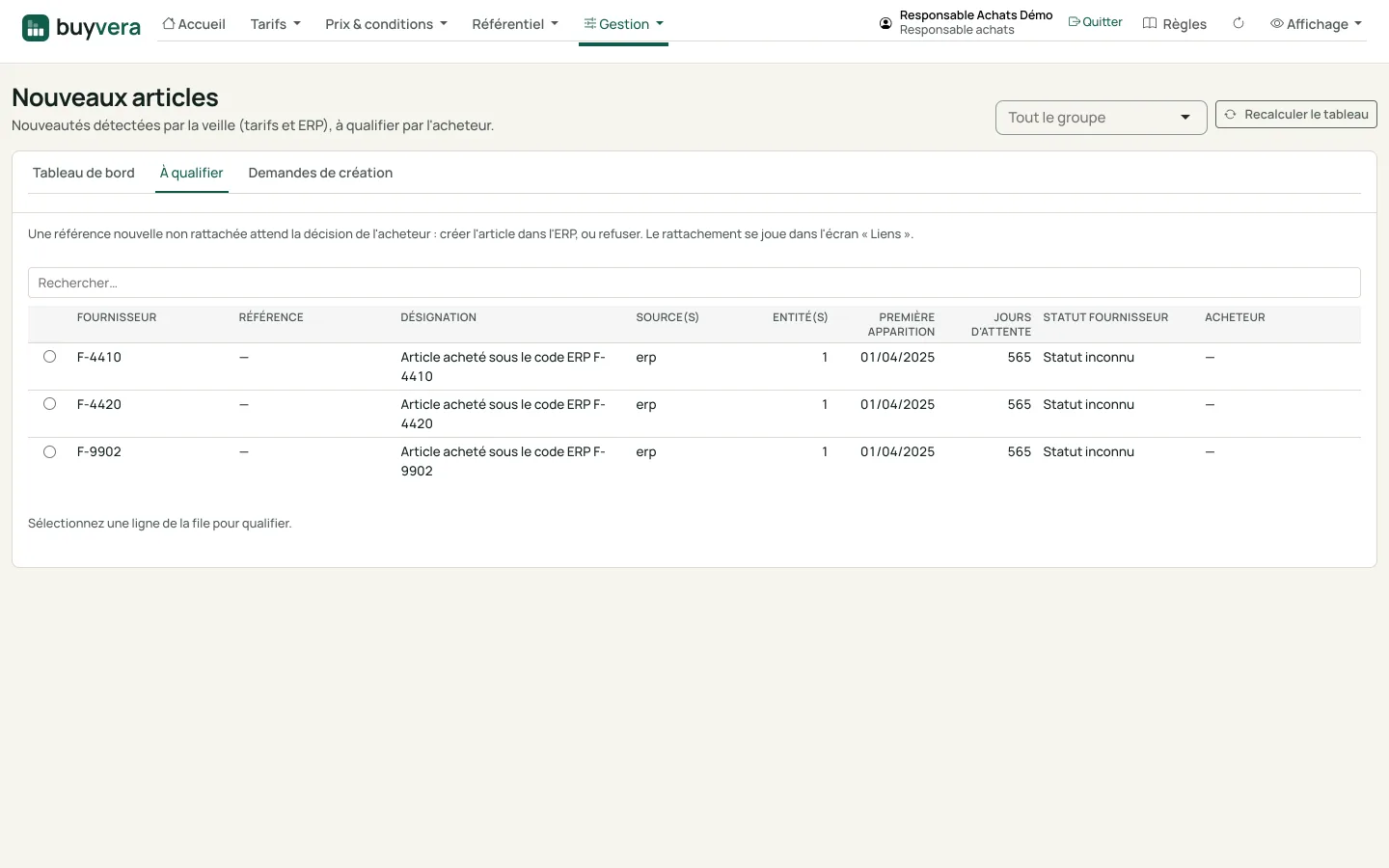
Task: Click supplier cell F-4420
Action: click(99, 404)
